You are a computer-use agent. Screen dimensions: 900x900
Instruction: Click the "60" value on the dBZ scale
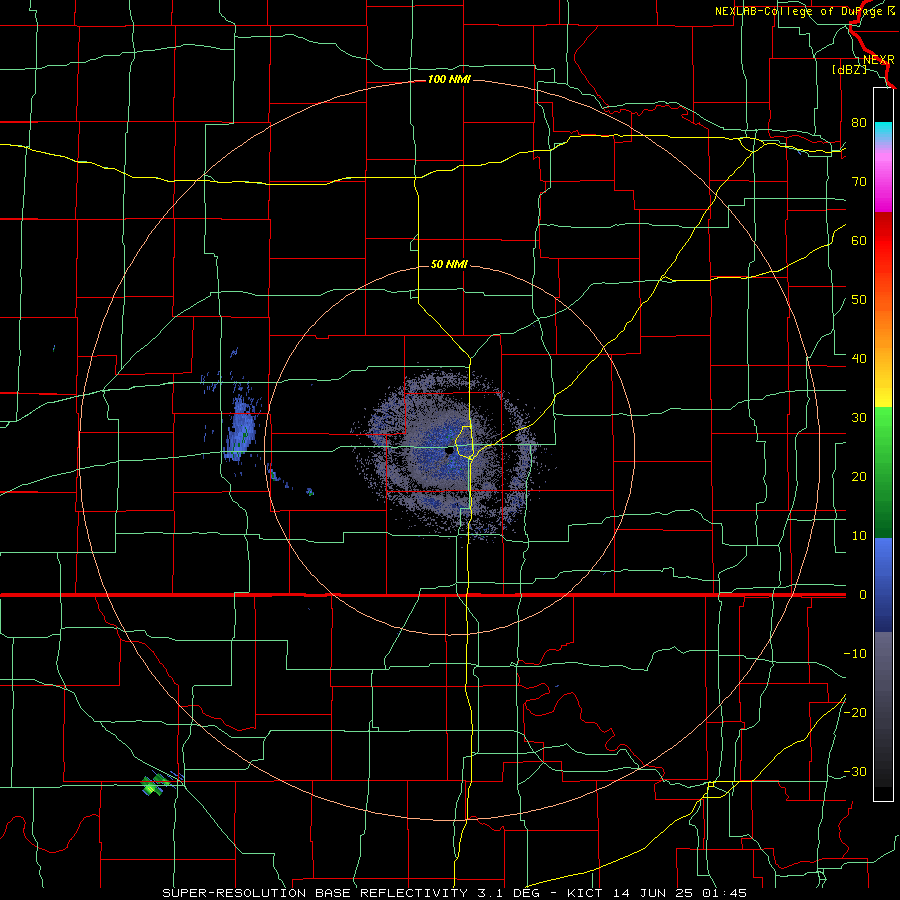[x=859, y=240]
